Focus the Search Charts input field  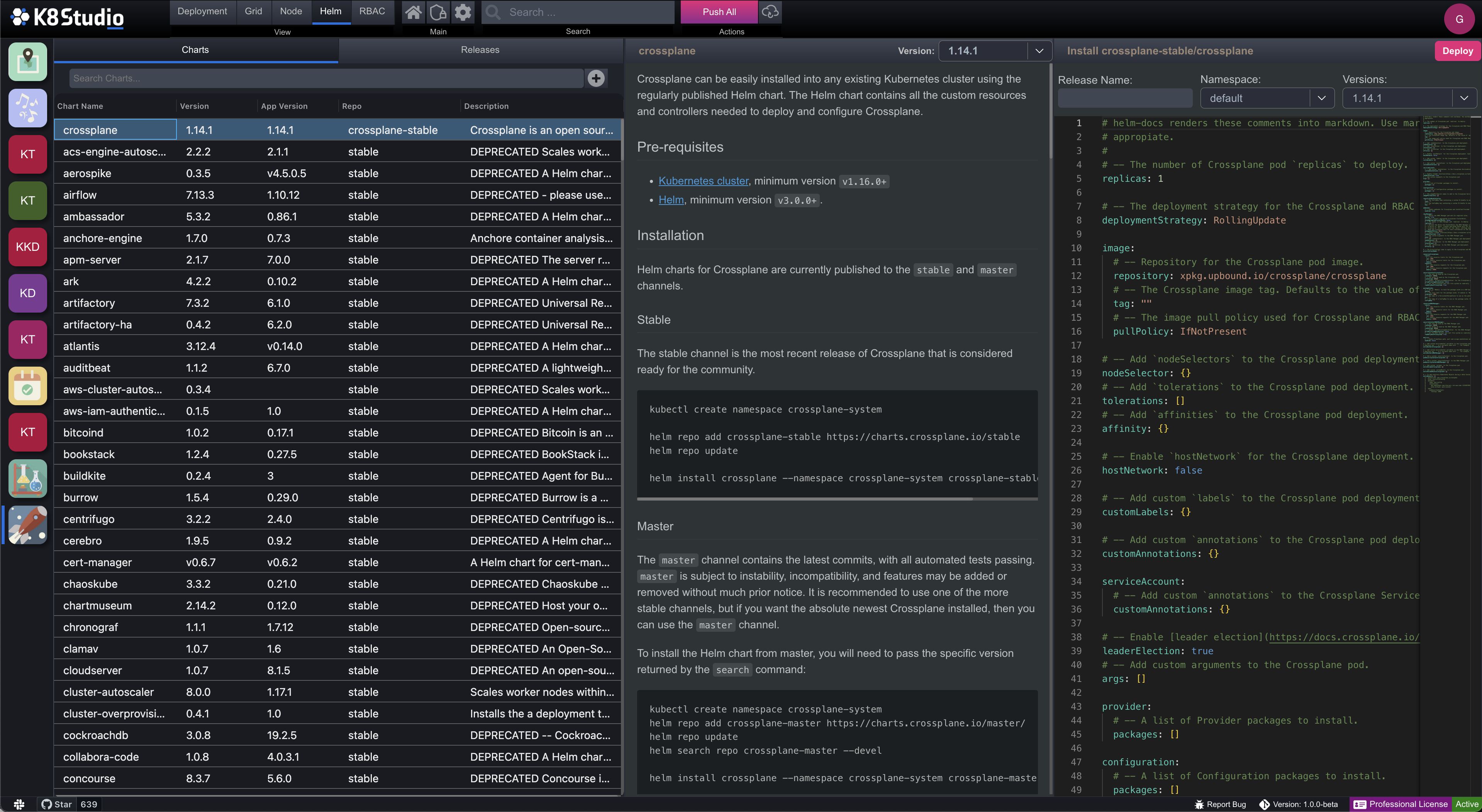coord(326,78)
